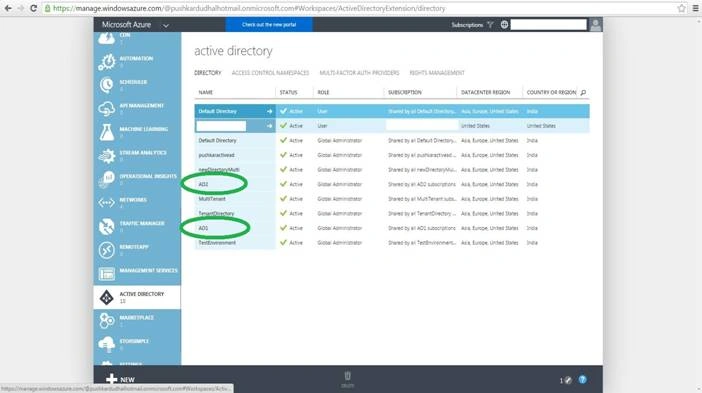Select the TenantDirectory row
The image size is (702, 393).
tap(392, 214)
